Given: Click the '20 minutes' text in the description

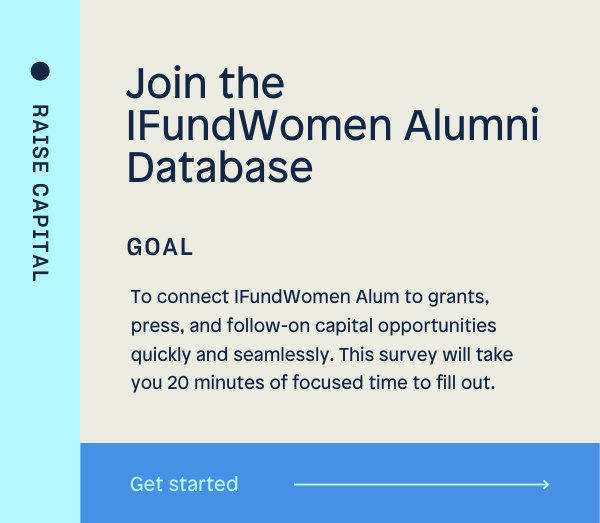Looking at the screenshot, I should pyautogui.click(x=216, y=383).
